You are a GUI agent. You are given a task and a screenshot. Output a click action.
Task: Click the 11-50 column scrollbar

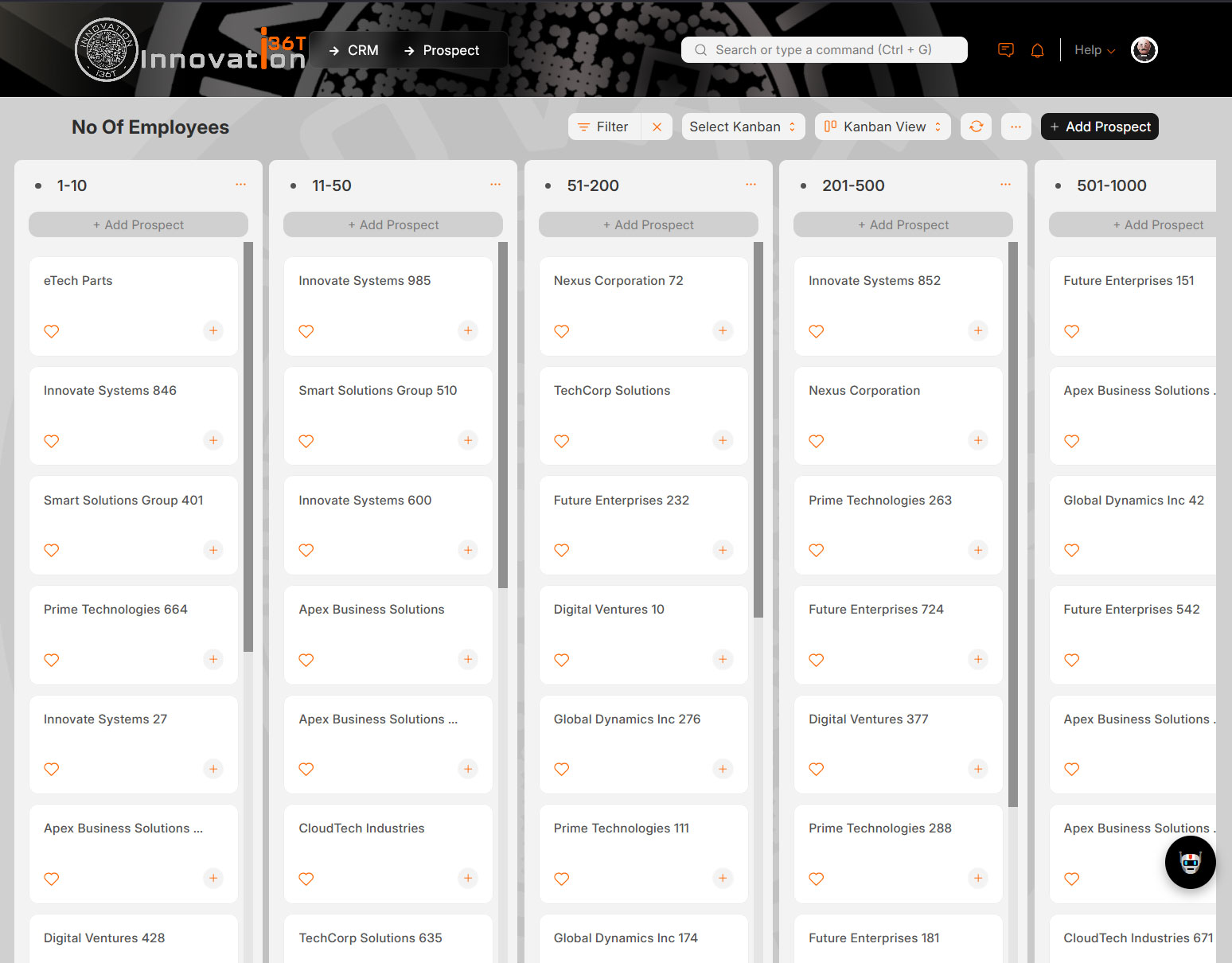click(502, 414)
